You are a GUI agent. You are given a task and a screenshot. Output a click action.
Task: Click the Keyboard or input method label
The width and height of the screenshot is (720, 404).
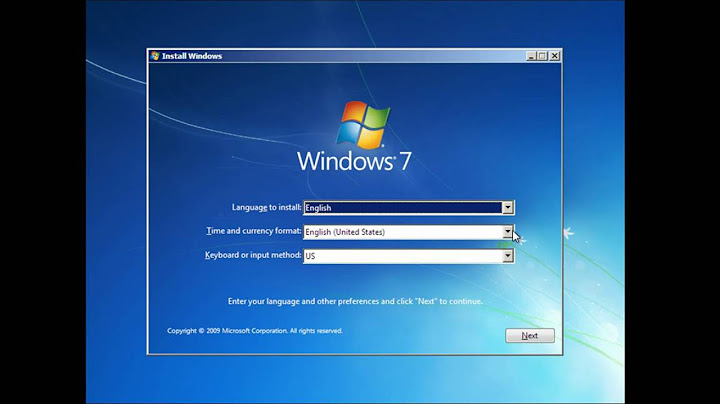253,255
